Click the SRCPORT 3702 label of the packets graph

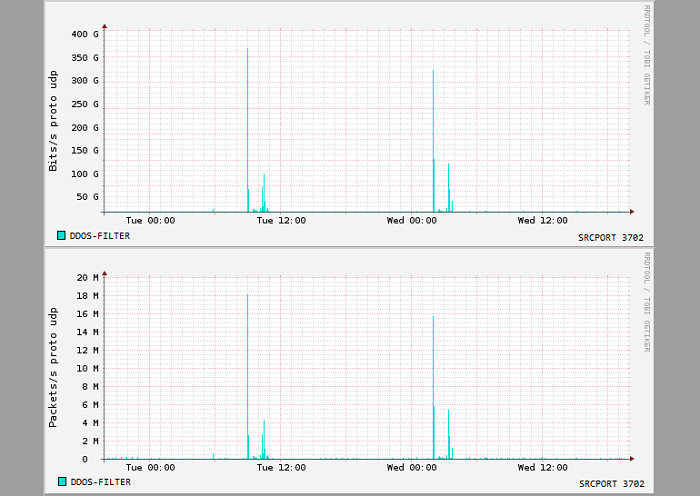tap(612, 483)
